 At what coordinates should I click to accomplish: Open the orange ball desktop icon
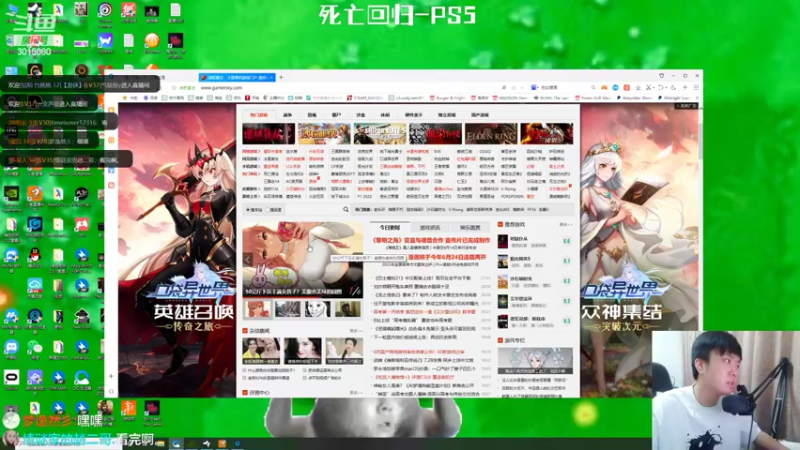click(152, 40)
